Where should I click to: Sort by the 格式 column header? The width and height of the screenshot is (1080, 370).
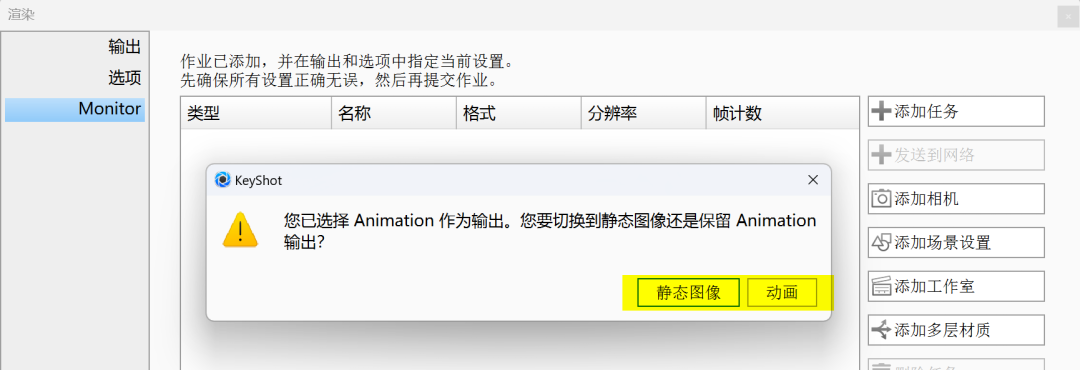(519, 114)
